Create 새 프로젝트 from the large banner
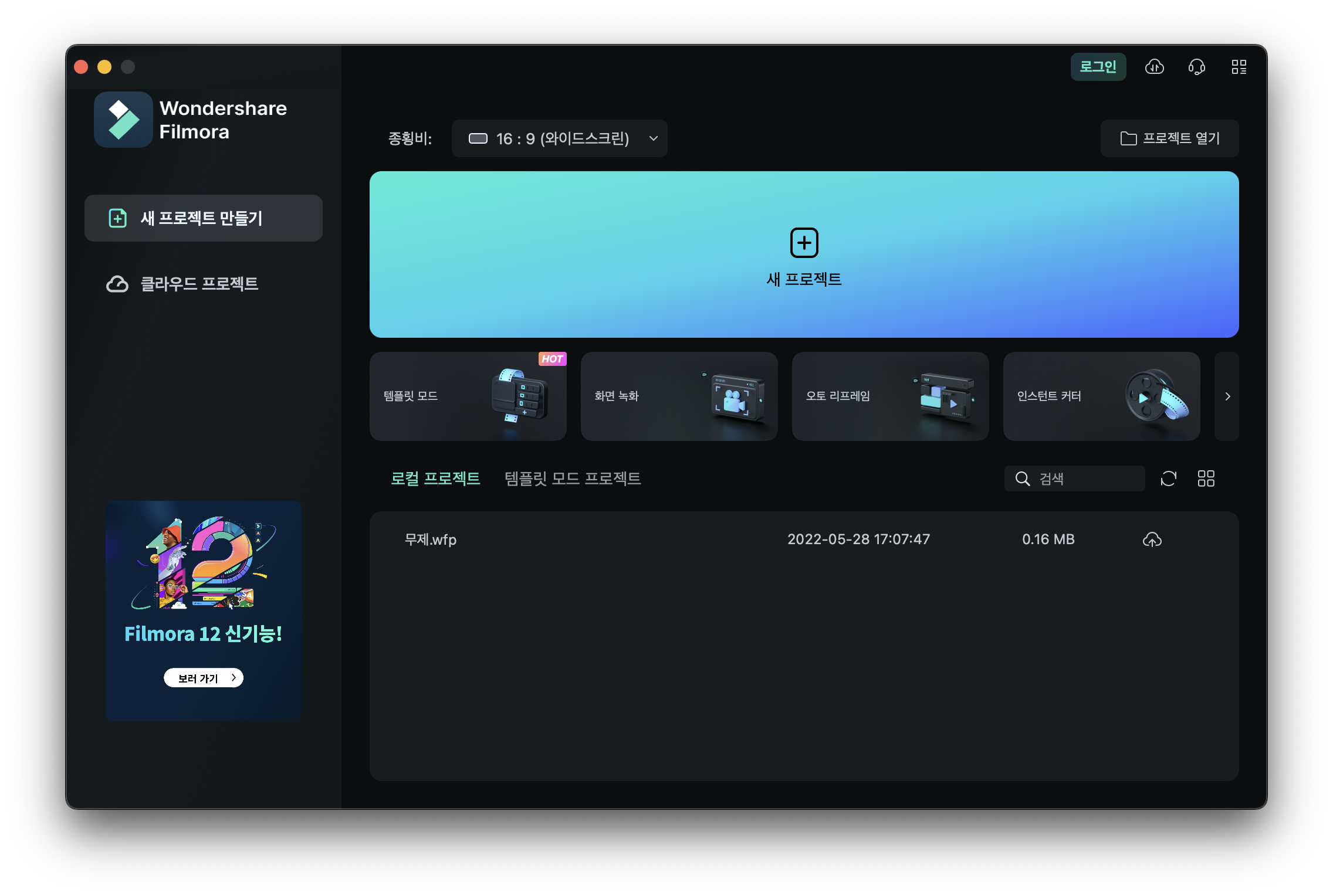Viewport: 1333px width, 896px height. click(804, 254)
